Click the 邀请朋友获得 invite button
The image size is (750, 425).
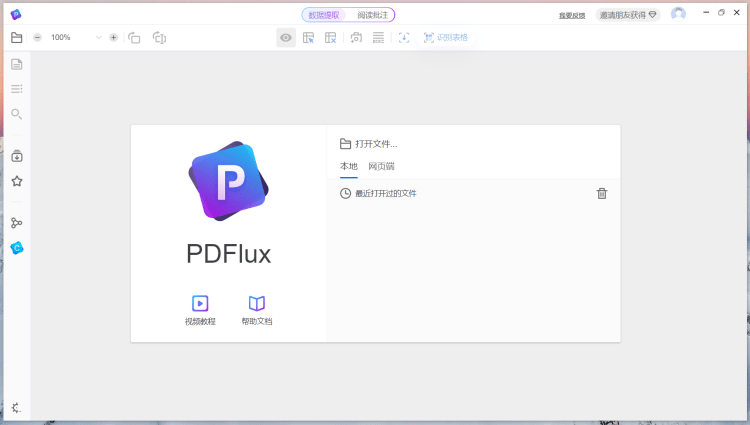tap(628, 15)
